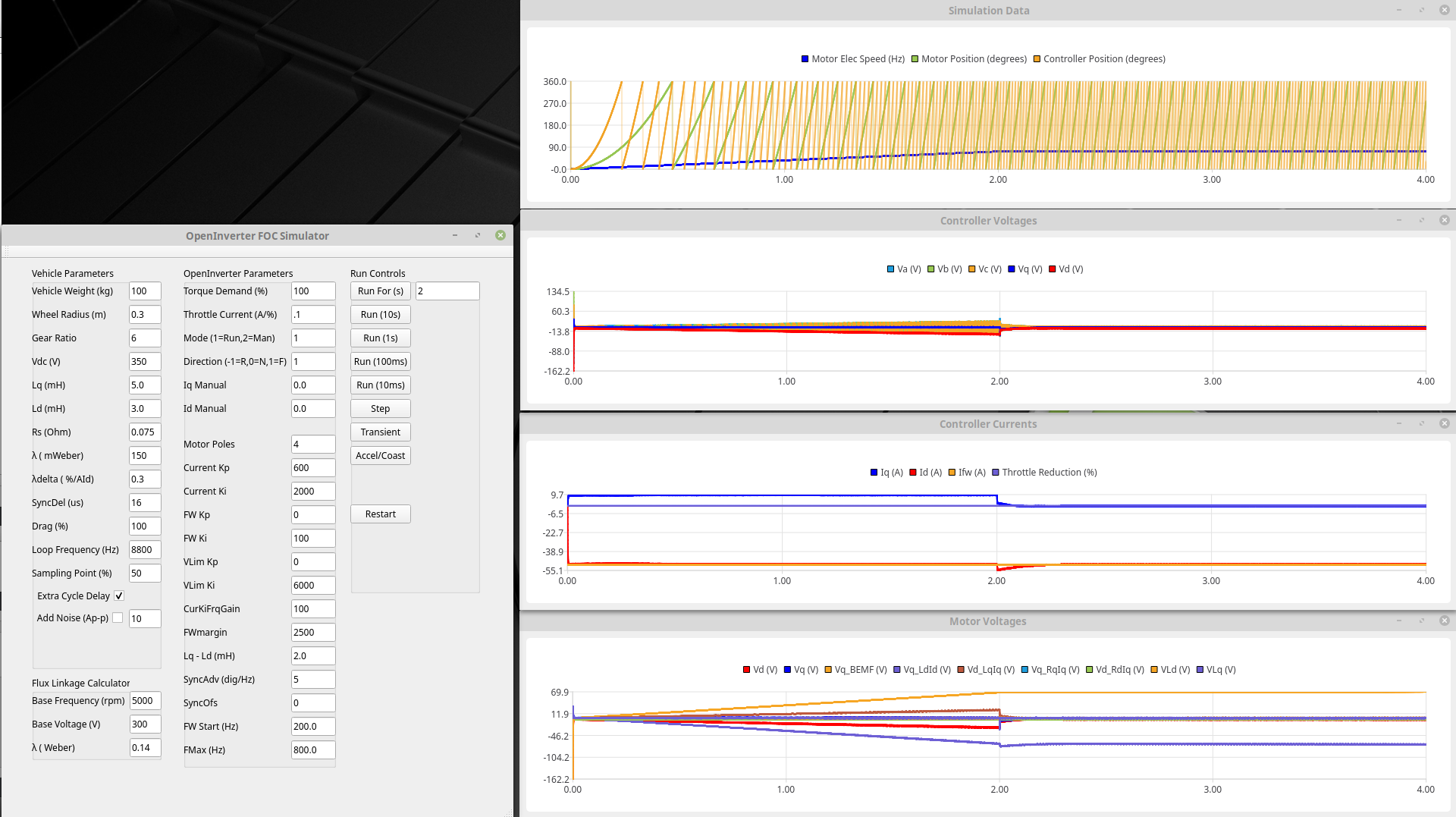Viewport: 1456px width, 817px height.
Task: Click the red Id (A) legend marker
Action: pyautogui.click(x=913, y=473)
